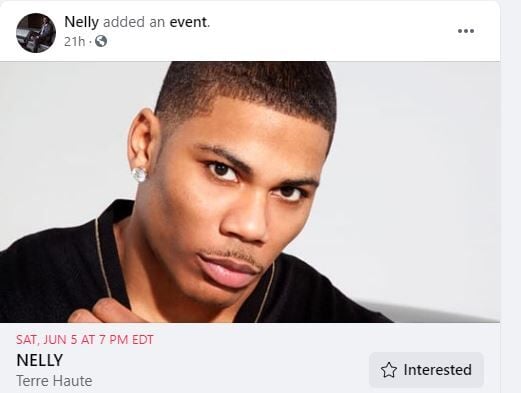Open the NELLY event title
521x393 pixels.
pos(40,360)
